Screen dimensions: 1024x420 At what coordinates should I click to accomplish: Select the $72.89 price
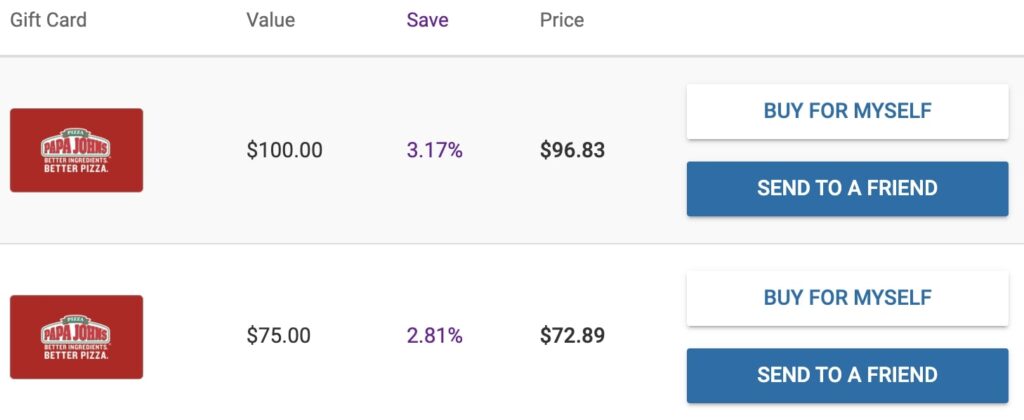[x=572, y=336]
